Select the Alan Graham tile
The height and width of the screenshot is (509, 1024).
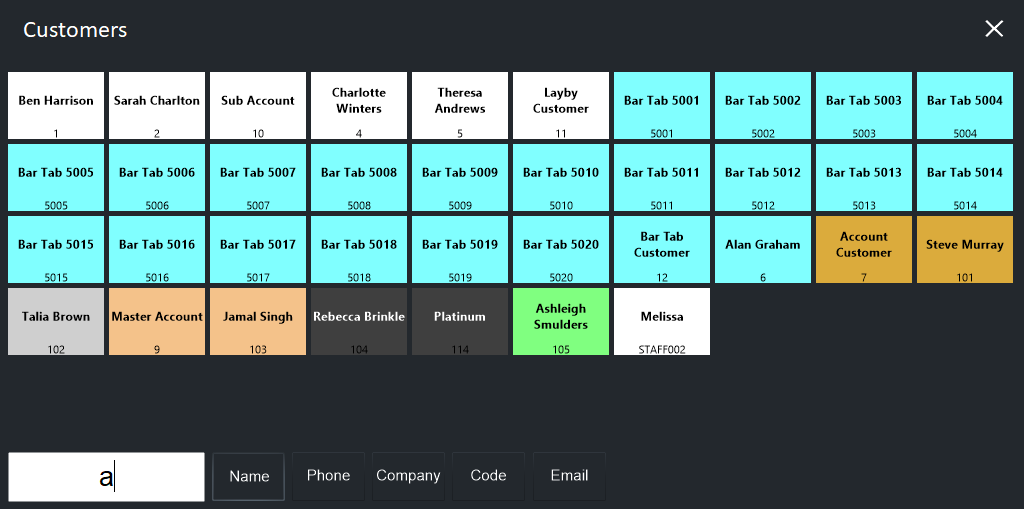(x=763, y=249)
